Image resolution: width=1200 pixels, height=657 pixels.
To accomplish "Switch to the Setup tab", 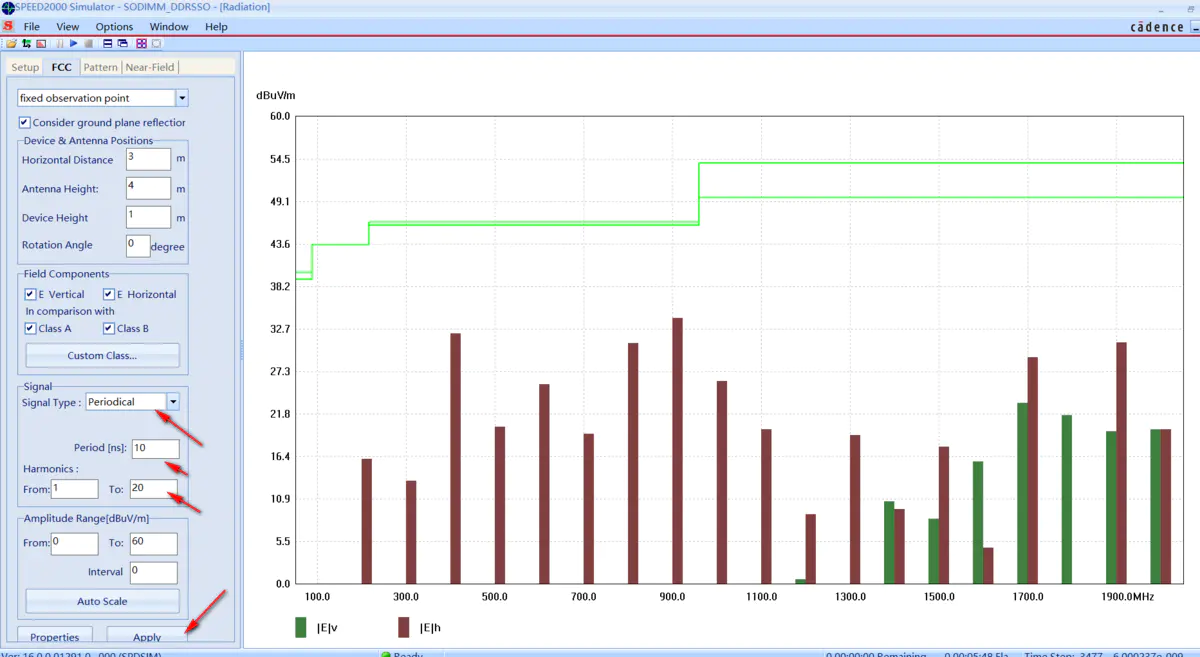I will tap(25, 67).
